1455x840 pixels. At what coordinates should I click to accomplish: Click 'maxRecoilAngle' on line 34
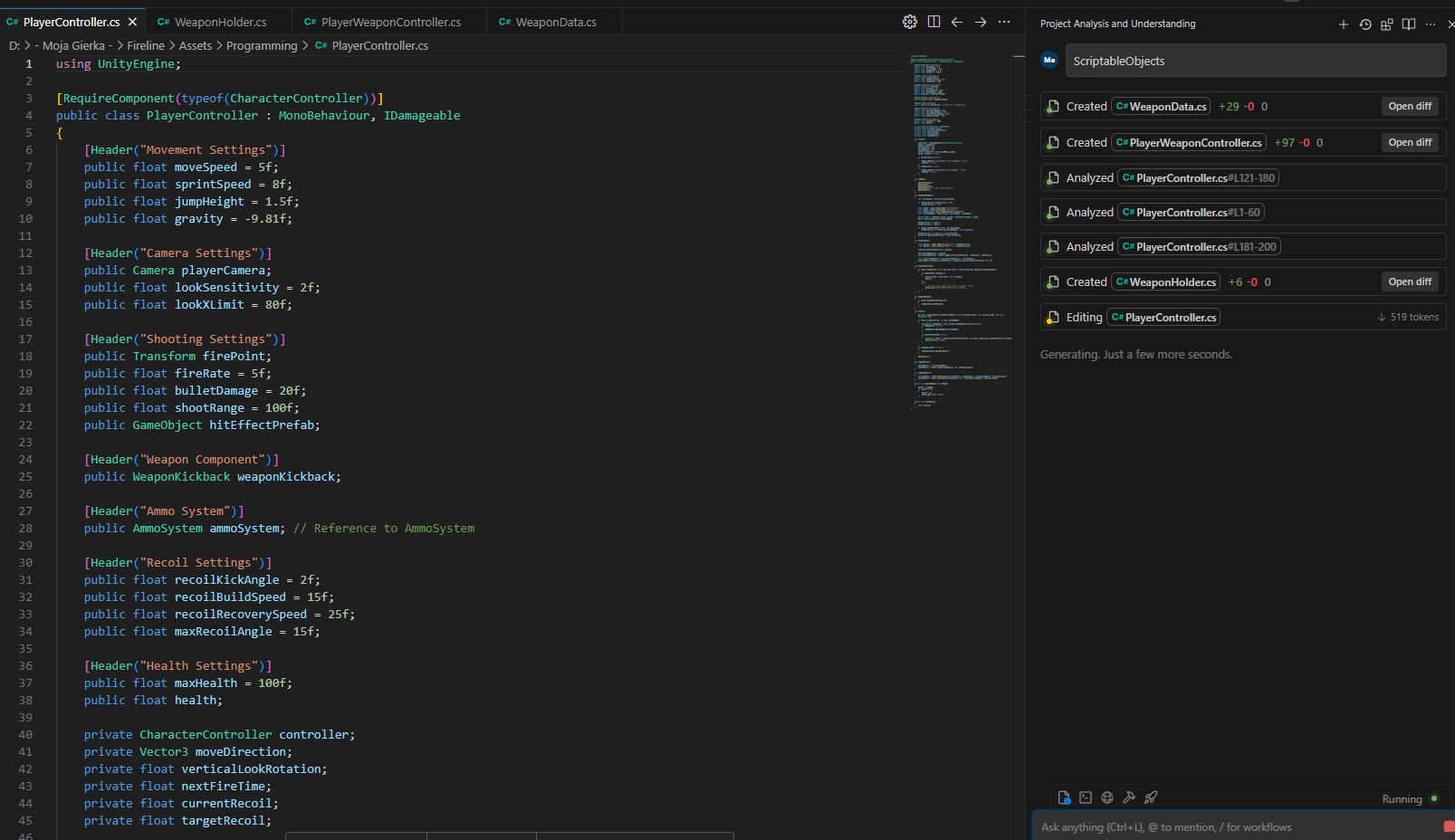click(224, 632)
